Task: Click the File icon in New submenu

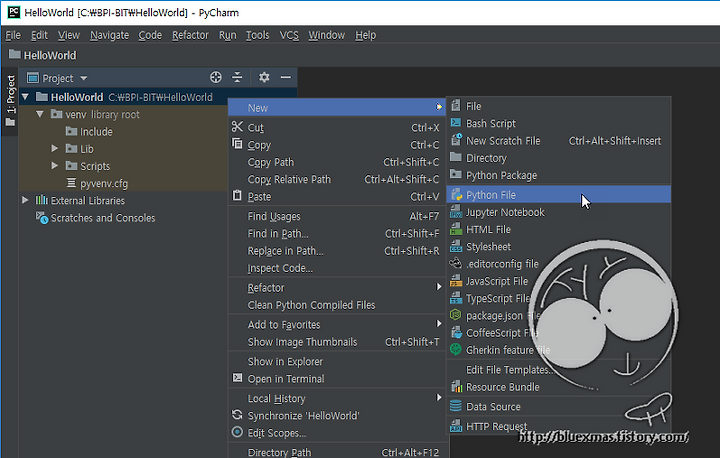Action: 456,106
